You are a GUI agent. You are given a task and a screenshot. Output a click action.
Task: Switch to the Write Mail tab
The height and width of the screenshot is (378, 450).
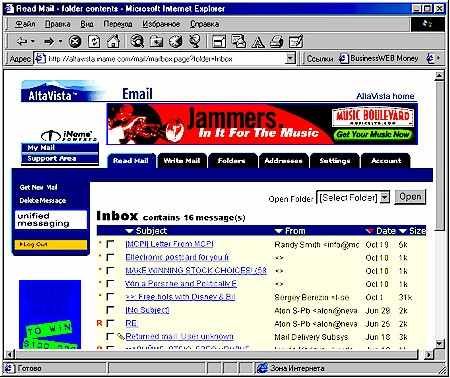182,161
